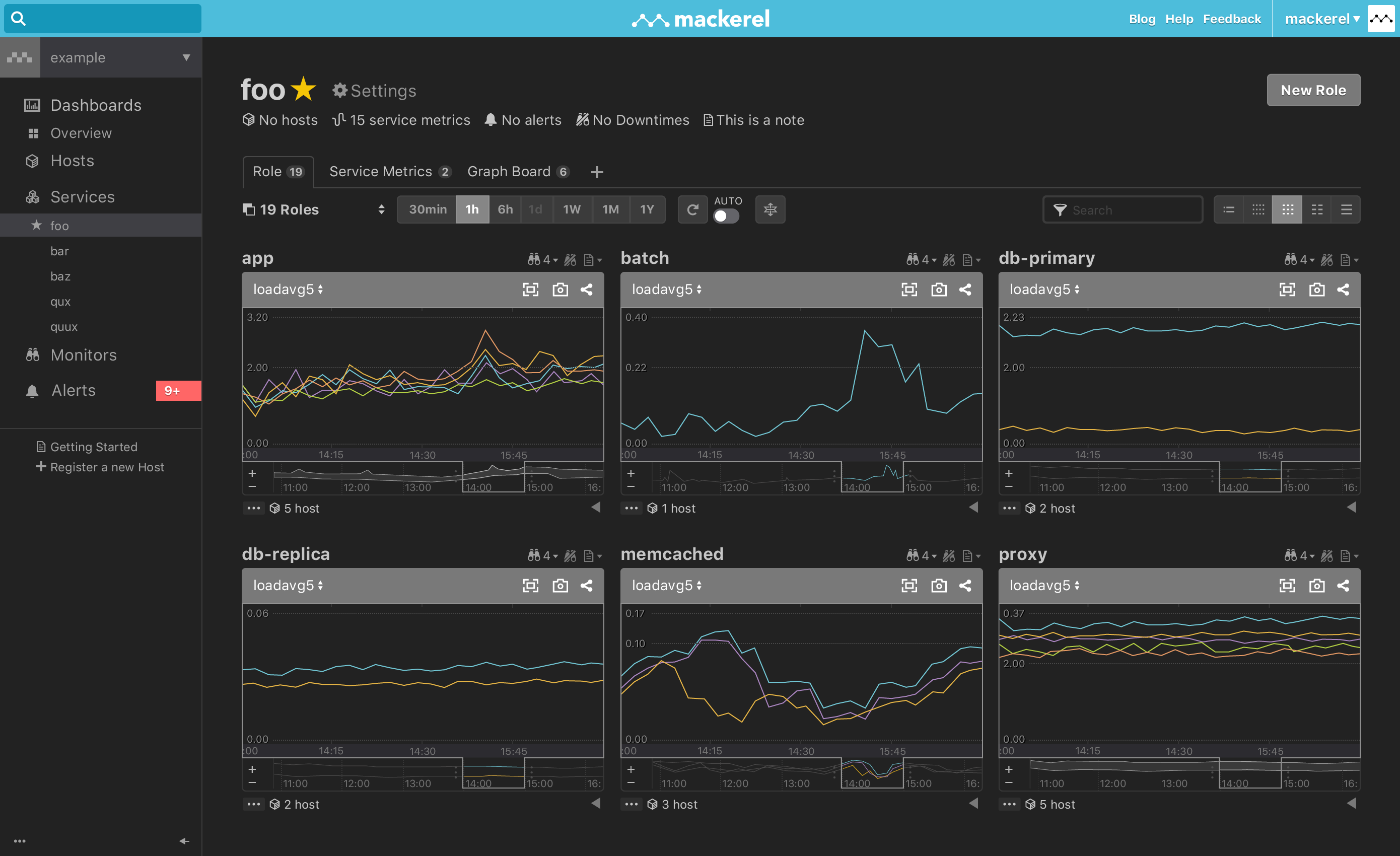Image resolution: width=1400 pixels, height=856 pixels.
Task: Add a new tab with plus
Action: click(597, 172)
